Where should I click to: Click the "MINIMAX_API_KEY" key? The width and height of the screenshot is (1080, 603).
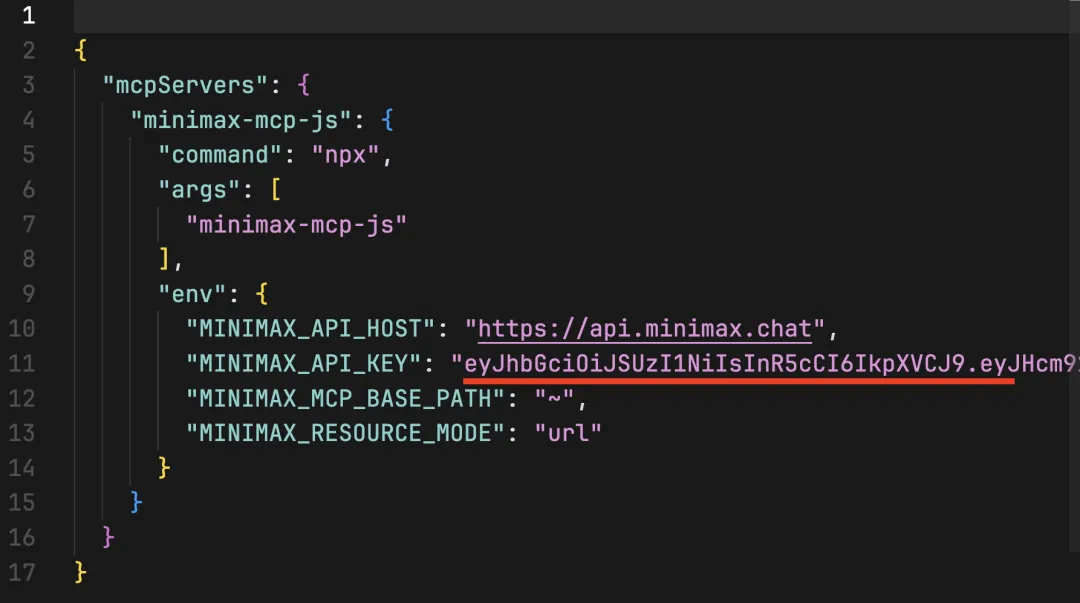pyautogui.click(x=303, y=363)
